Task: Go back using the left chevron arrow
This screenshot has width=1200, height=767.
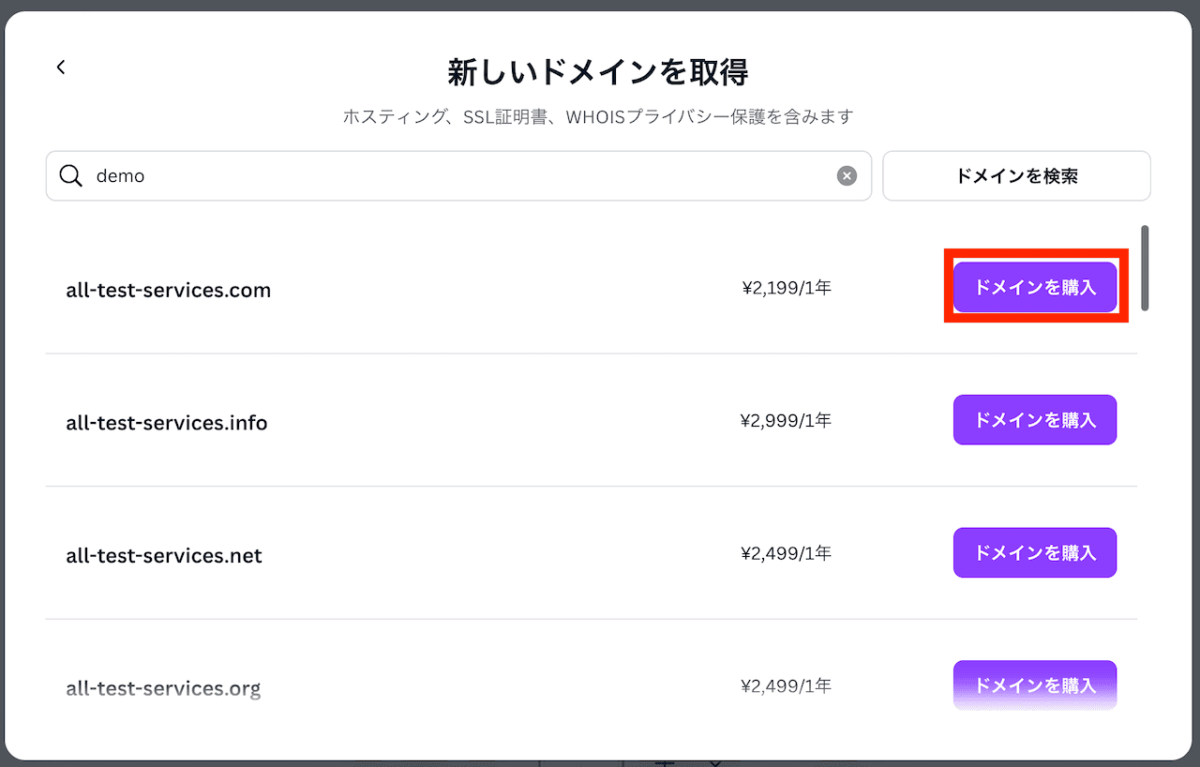Action: pyautogui.click(x=61, y=67)
